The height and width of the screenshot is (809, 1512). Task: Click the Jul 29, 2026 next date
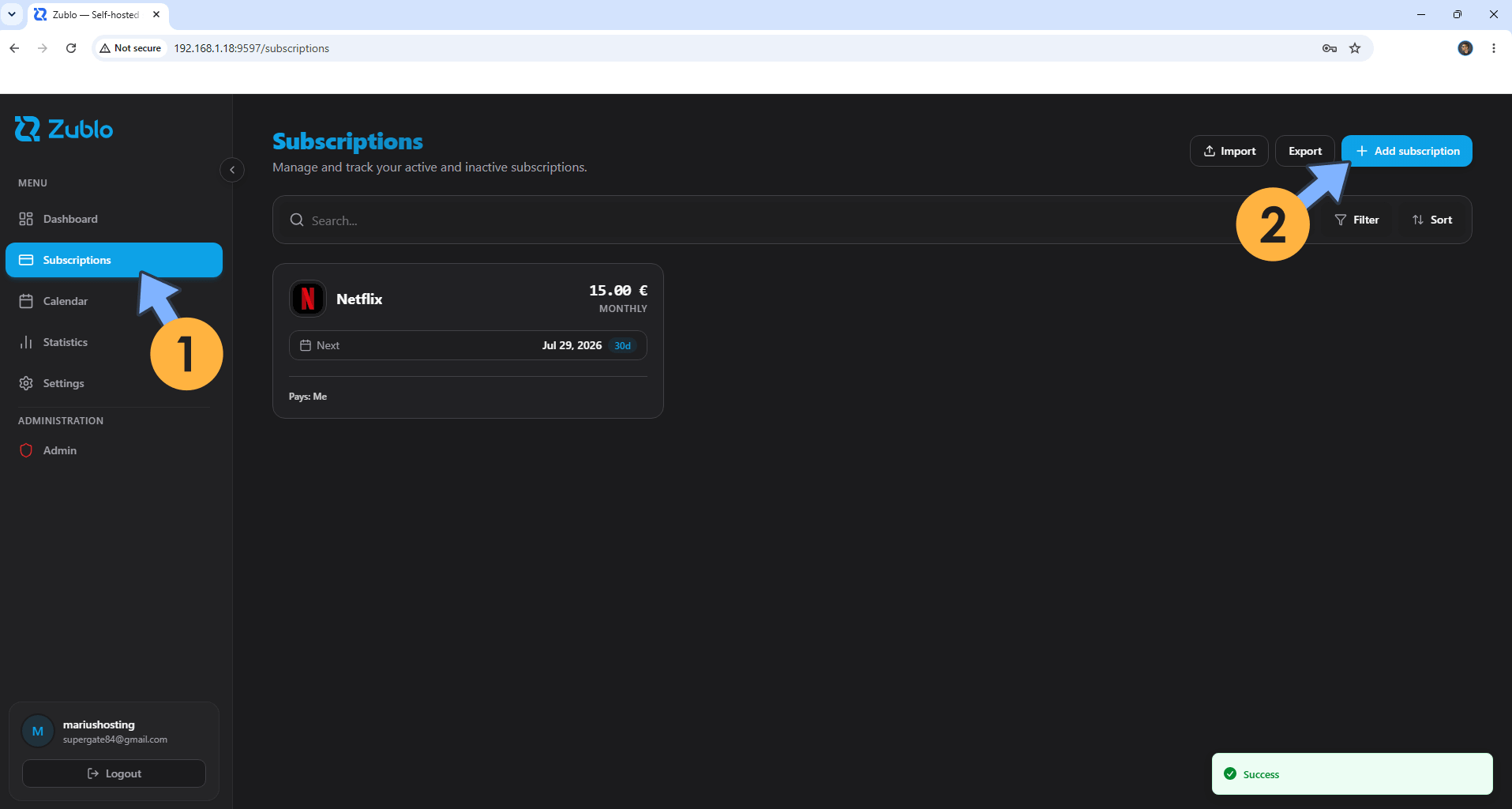[572, 345]
